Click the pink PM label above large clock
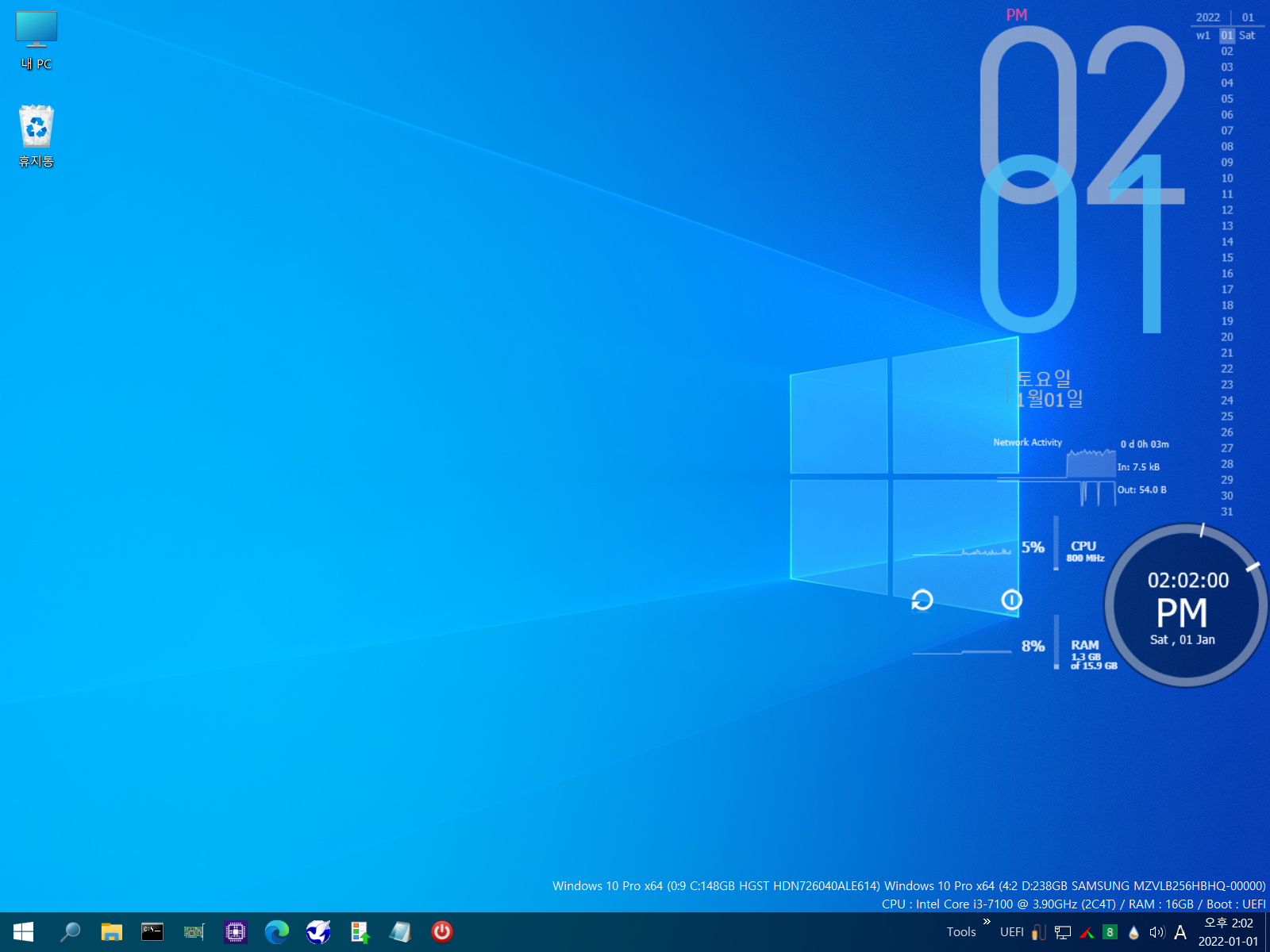 (1017, 14)
